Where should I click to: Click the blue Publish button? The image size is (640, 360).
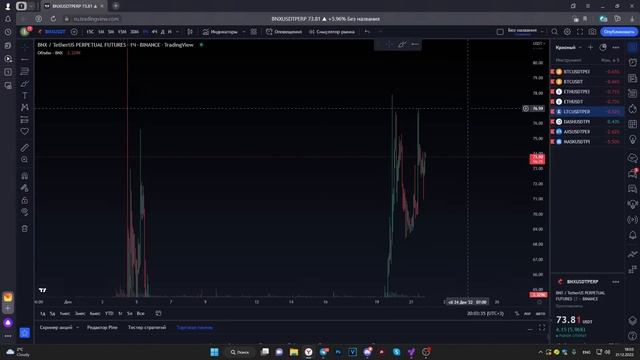coord(619,32)
